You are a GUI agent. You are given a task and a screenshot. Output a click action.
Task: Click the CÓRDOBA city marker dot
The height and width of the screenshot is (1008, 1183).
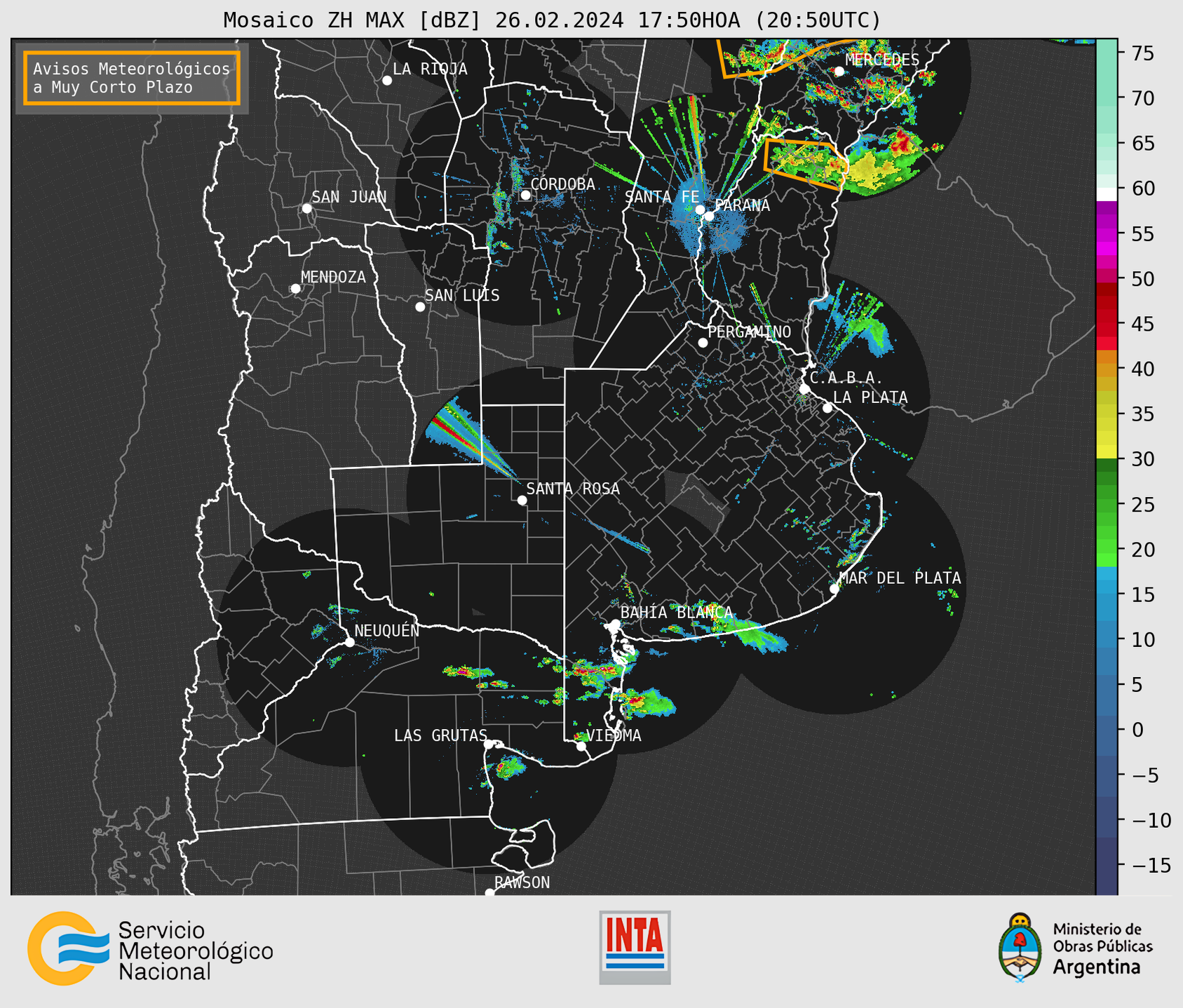(525, 195)
